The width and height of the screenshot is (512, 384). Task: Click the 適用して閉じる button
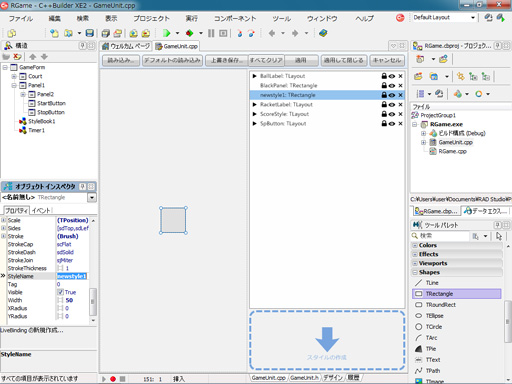(344, 60)
